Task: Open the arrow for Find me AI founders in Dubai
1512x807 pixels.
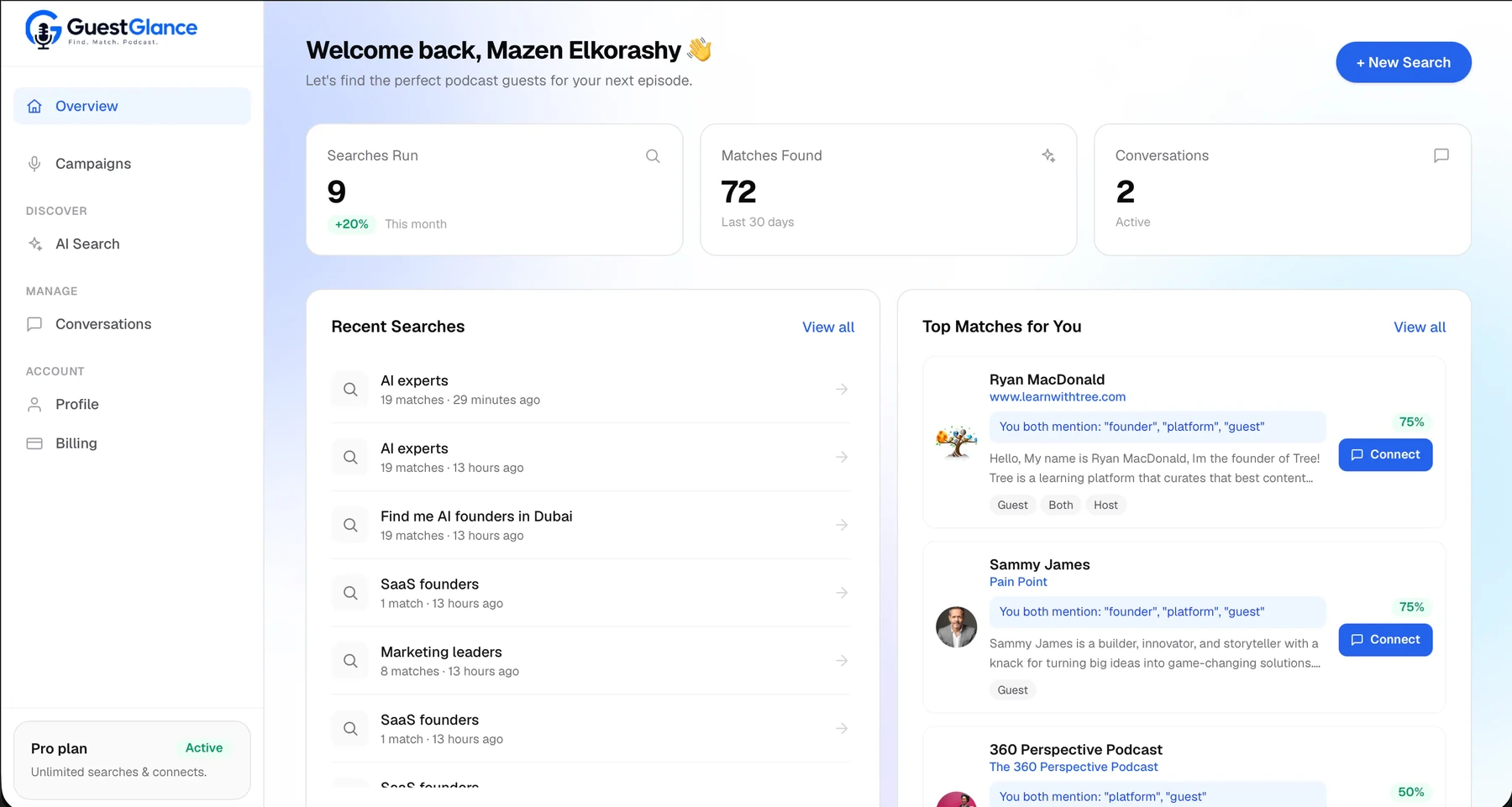Action: [842, 525]
